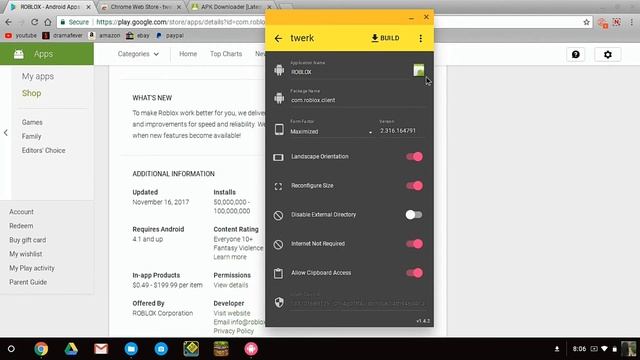
Task: Toggle Allow Clipboard Access switch
Action: click(414, 273)
